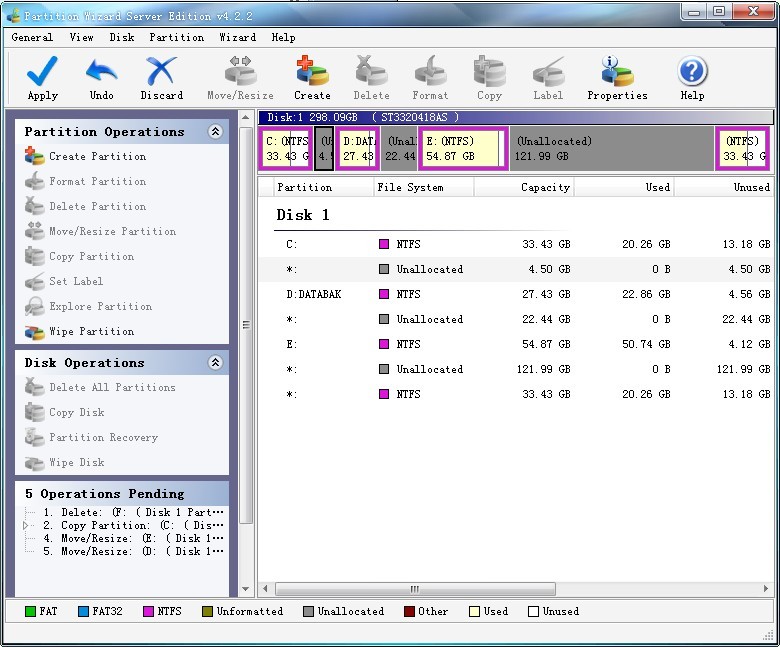Select the D:DATABAK partition row

tap(515, 294)
